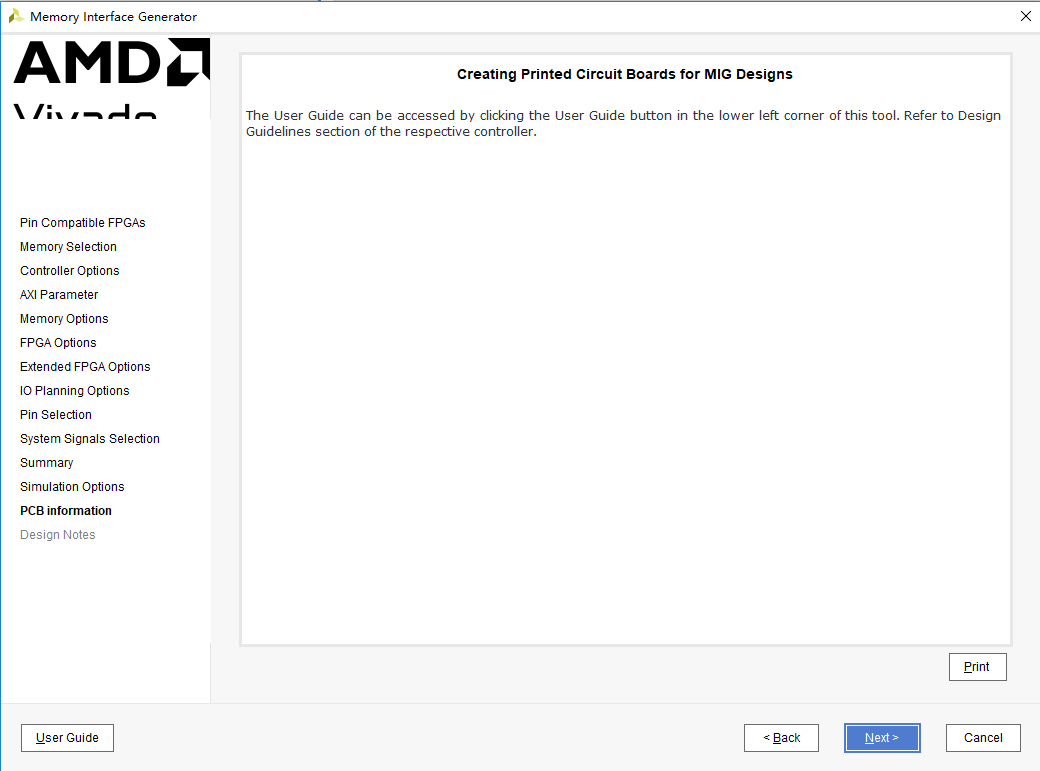Open the User Guide button
This screenshot has height=771, width=1040.
point(67,738)
